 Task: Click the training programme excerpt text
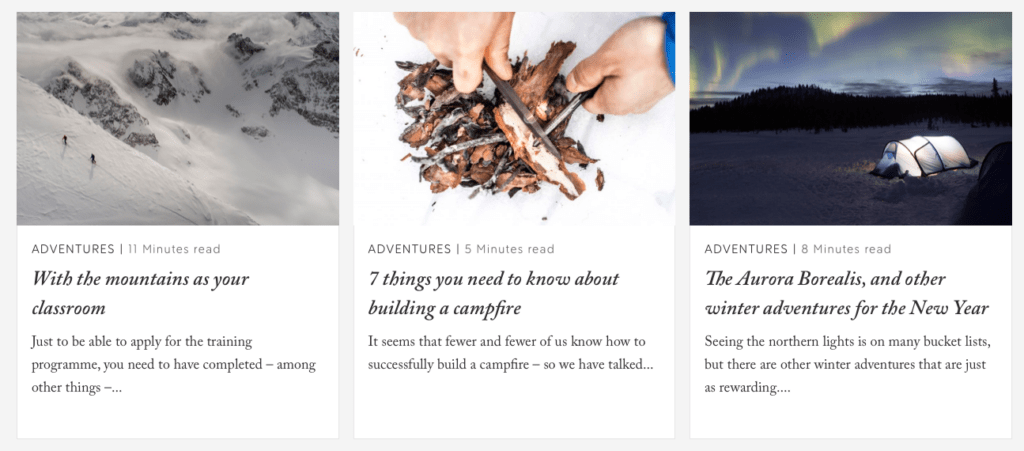[174, 364]
